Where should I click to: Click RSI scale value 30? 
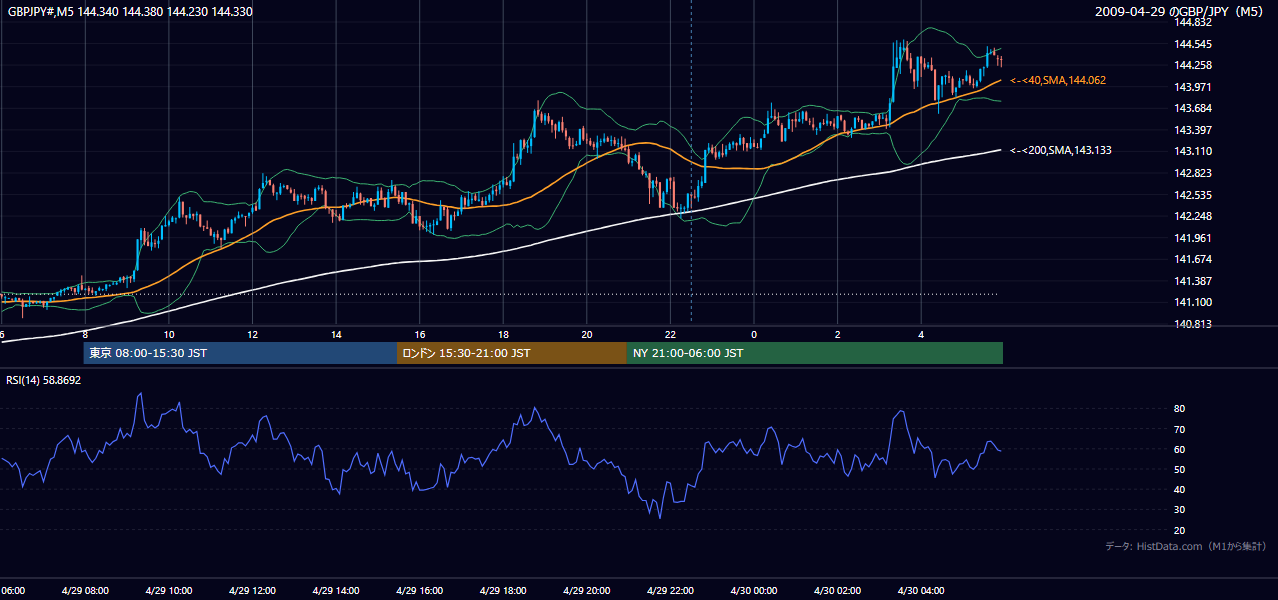(1179, 510)
